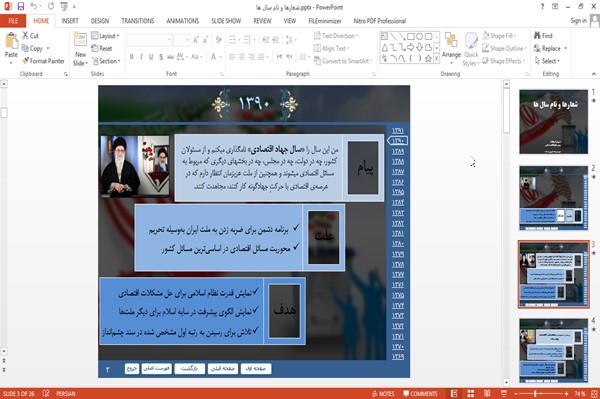Click the 74% zoom level
Viewport: 600px width, 399px height.
(x=580, y=394)
